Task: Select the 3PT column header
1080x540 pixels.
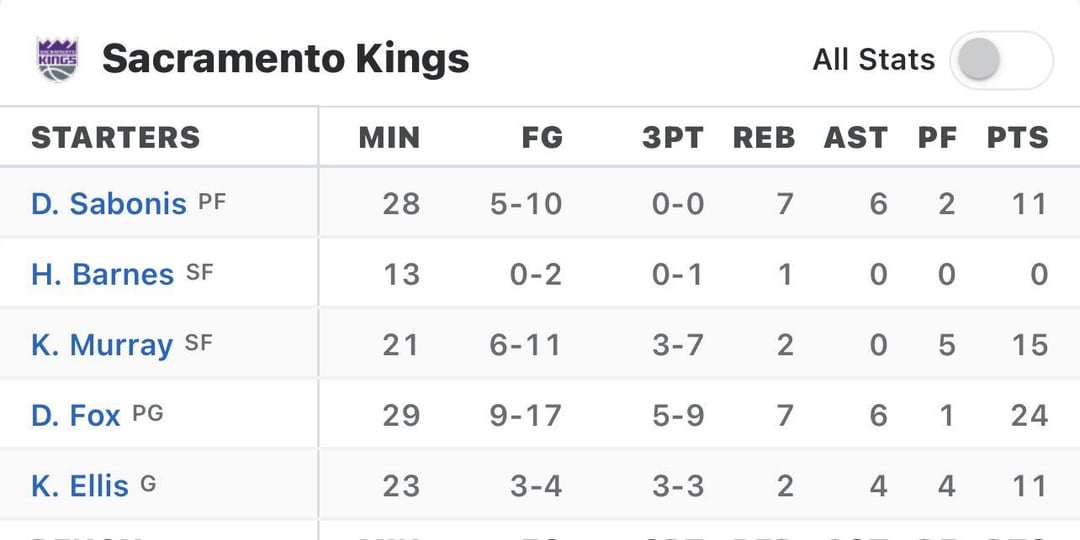Action: tap(673, 137)
